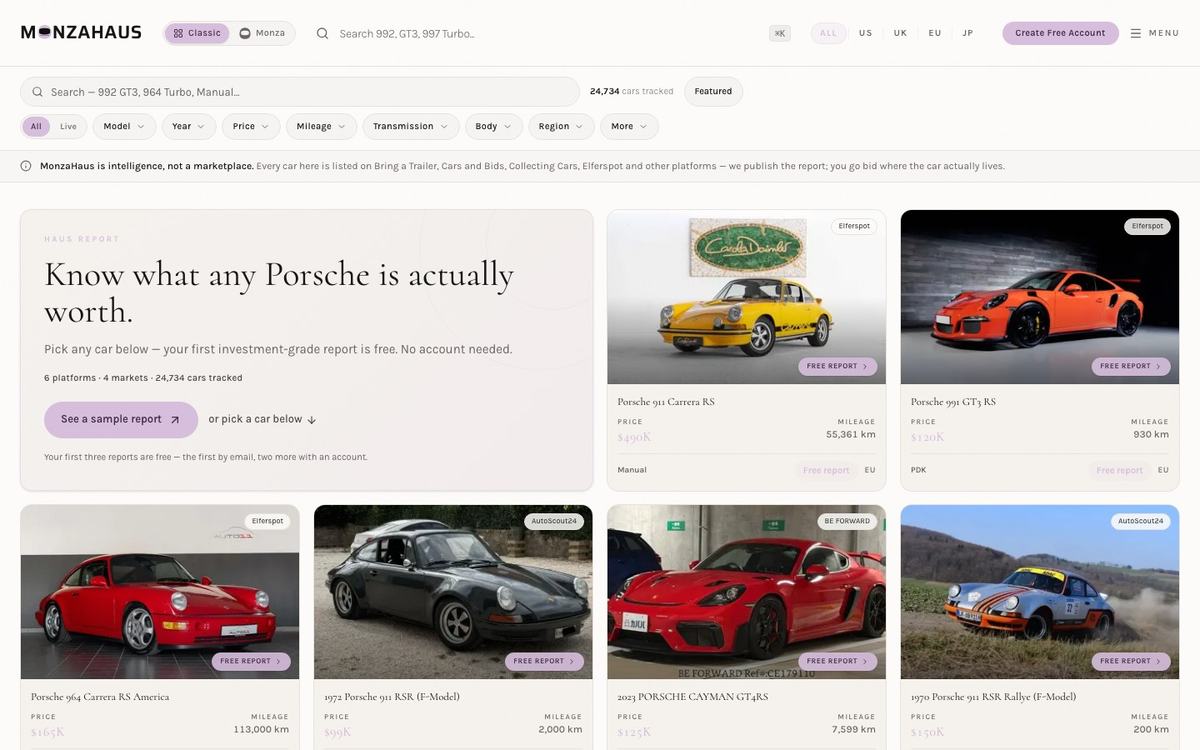Expand the Transmission filter dropdown

pyautogui.click(x=410, y=127)
